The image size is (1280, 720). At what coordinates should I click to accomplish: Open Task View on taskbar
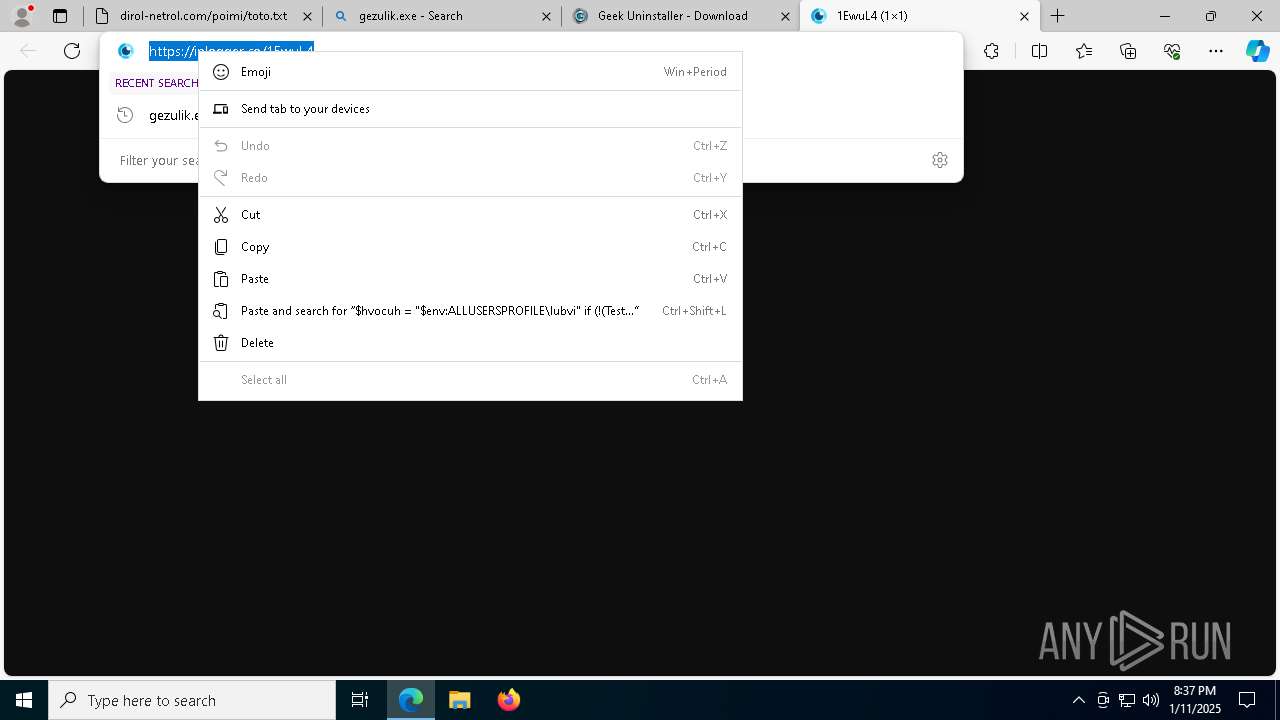[360, 700]
